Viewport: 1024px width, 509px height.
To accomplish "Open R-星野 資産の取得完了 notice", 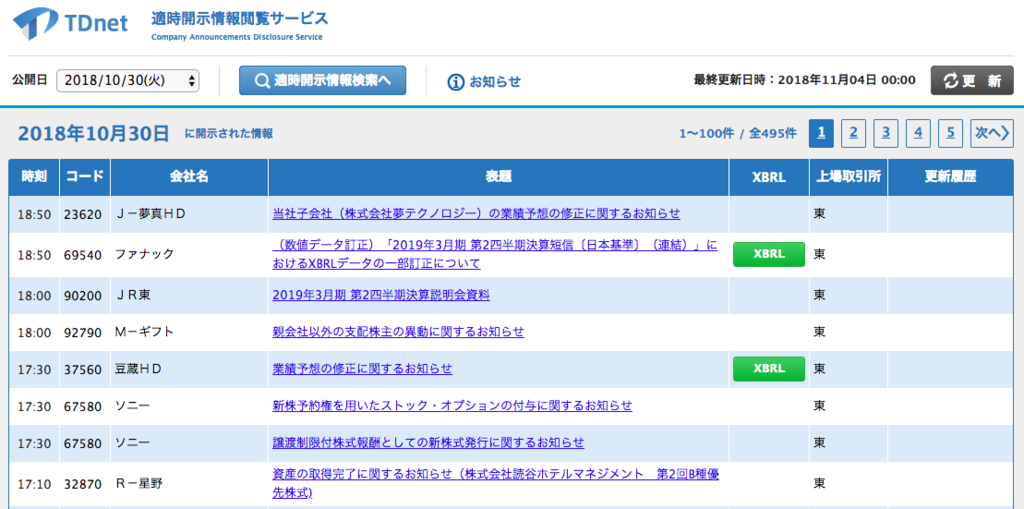I will click(x=496, y=482).
